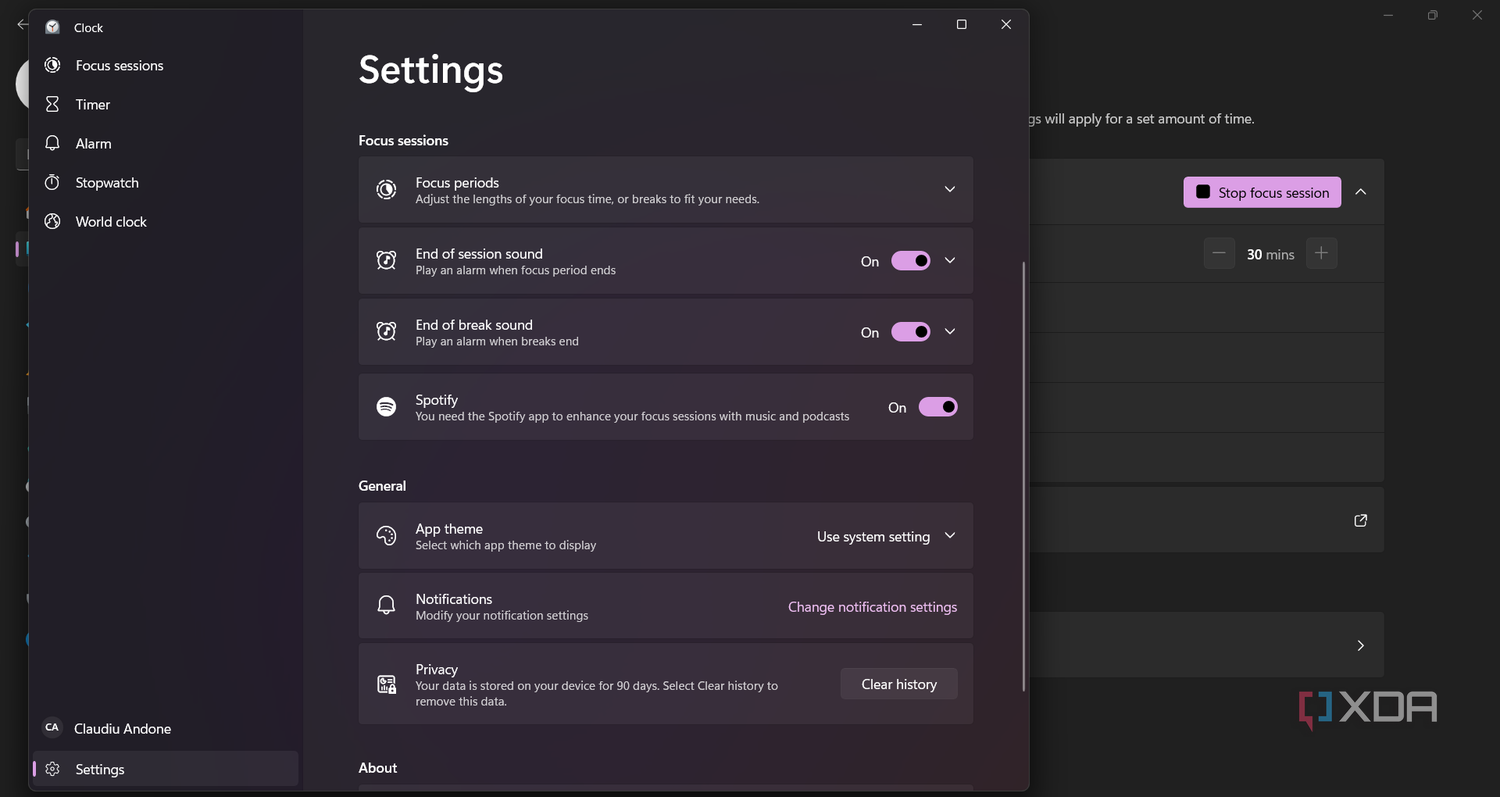Screen dimensions: 1500x797
Task: Select the Stopwatch page
Action: [x=166, y=182]
